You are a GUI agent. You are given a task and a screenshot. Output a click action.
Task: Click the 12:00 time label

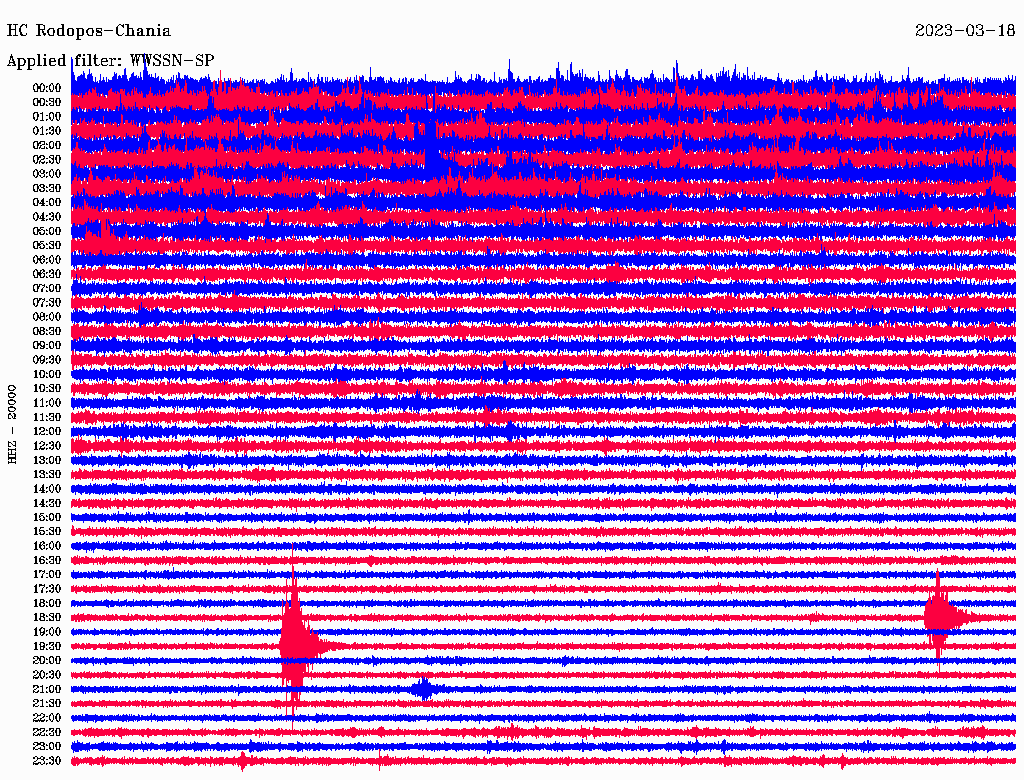coord(47,432)
